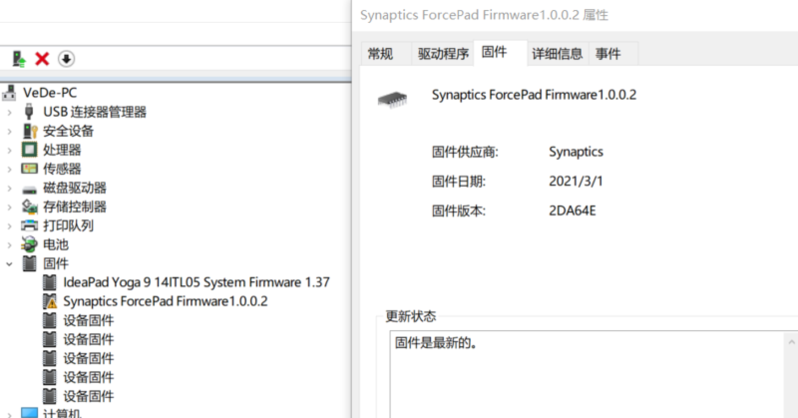Switch to the 常规 tab
This screenshot has height=418, width=798.
[x=380, y=54]
